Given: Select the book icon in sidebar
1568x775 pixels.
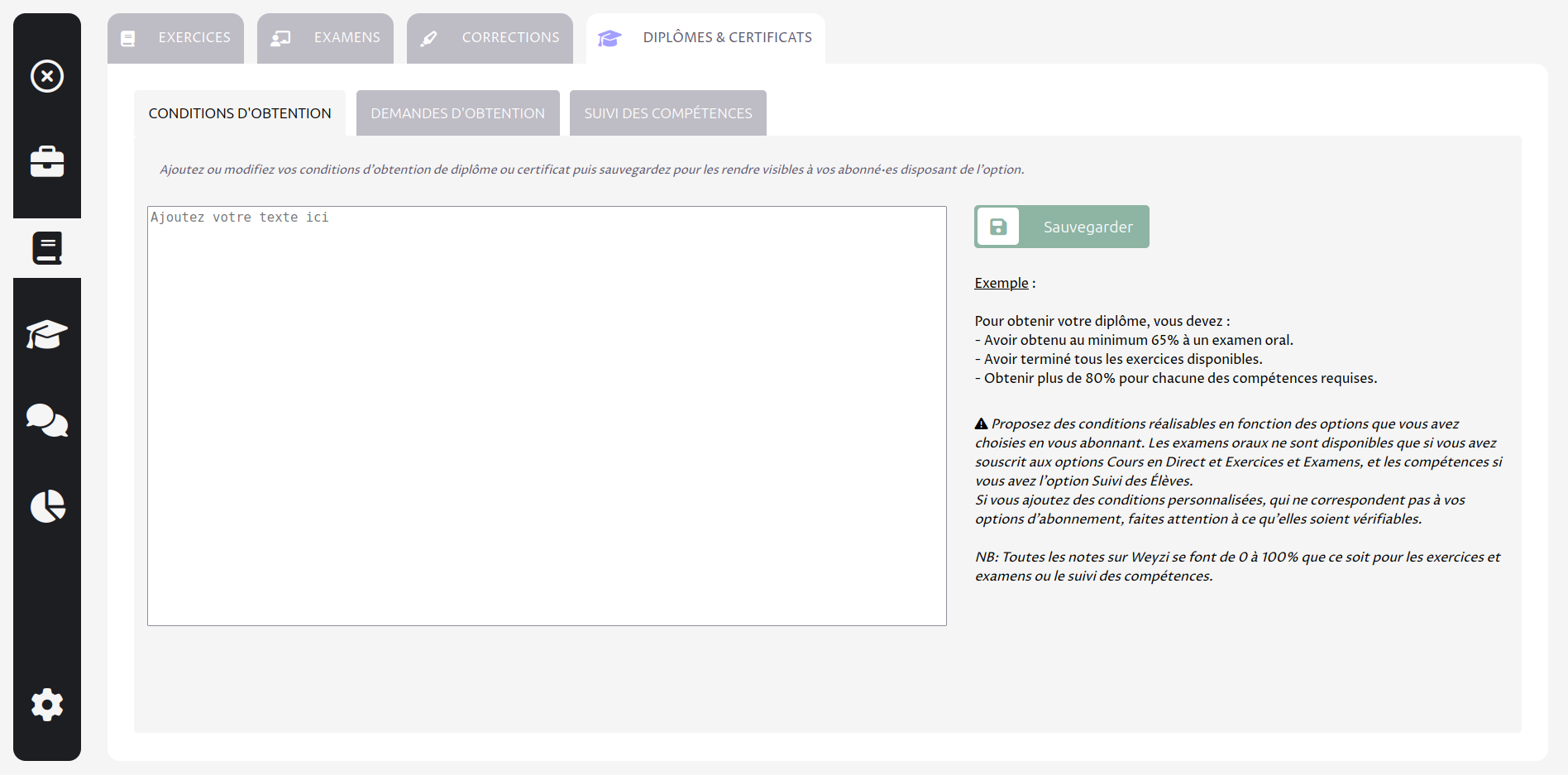Looking at the screenshot, I should (47, 248).
